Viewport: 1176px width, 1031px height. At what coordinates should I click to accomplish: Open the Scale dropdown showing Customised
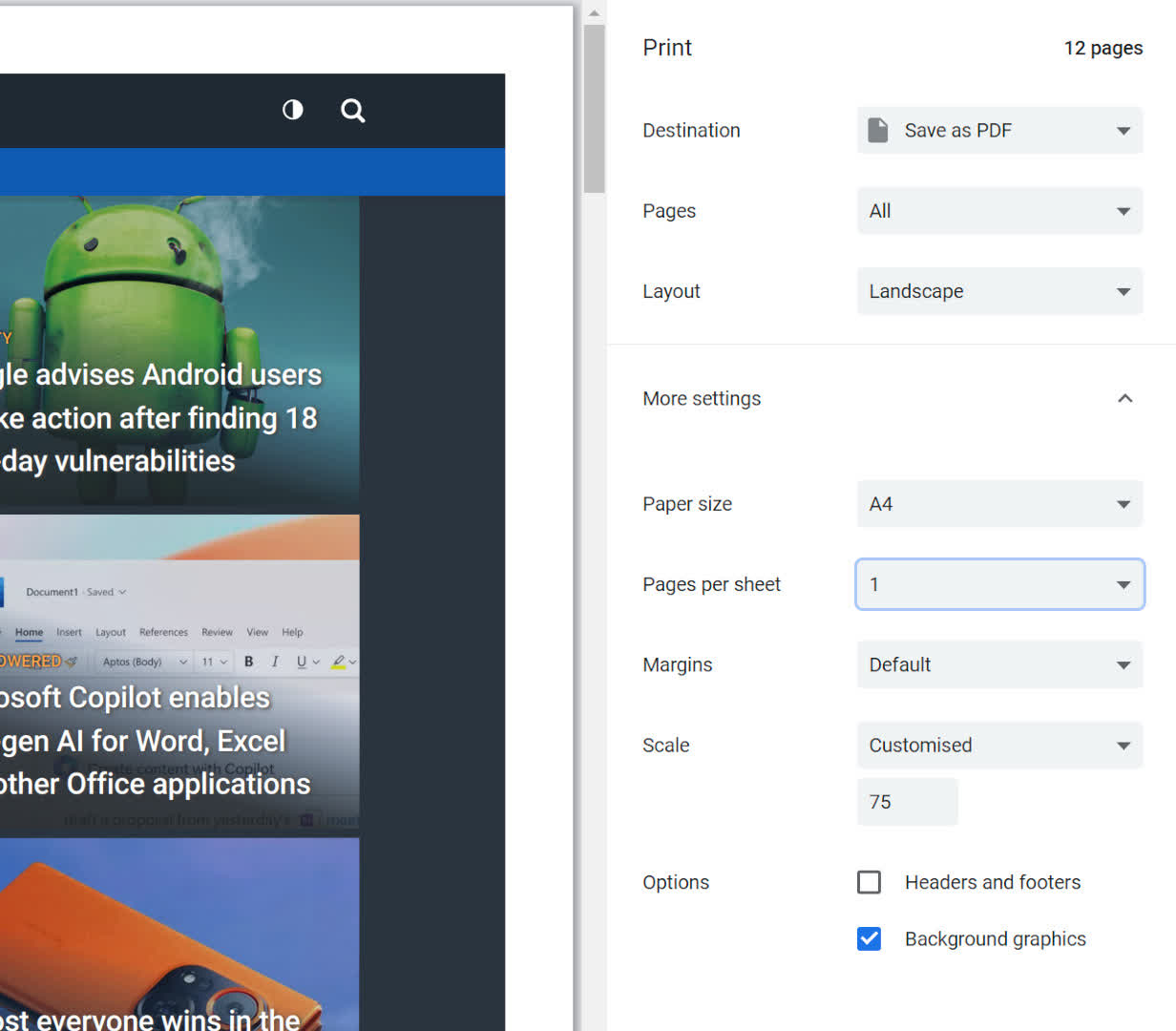(x=1000, y=746)
